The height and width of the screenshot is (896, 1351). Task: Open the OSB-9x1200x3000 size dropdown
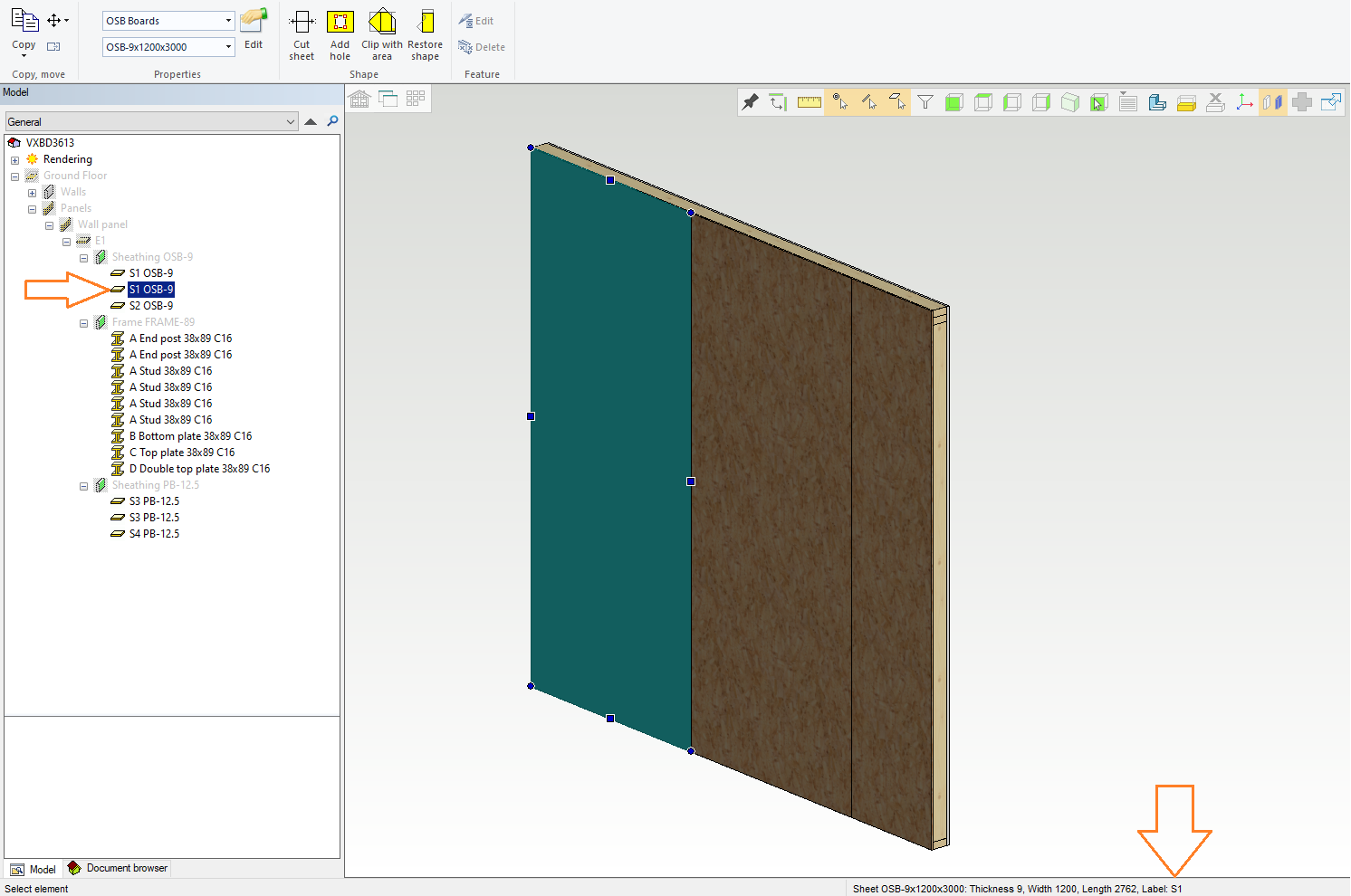(x=228, y=47)
